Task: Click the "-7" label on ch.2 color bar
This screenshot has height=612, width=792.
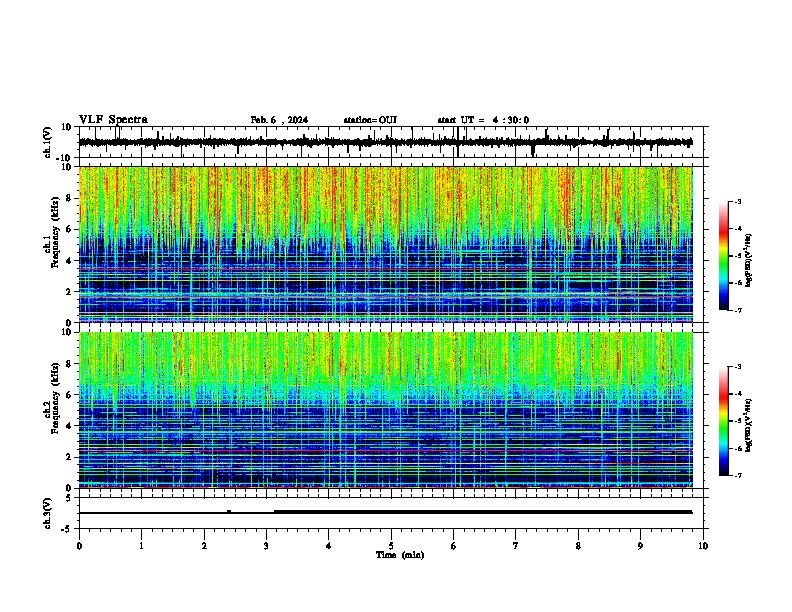Action: click(x=737, y=476)
